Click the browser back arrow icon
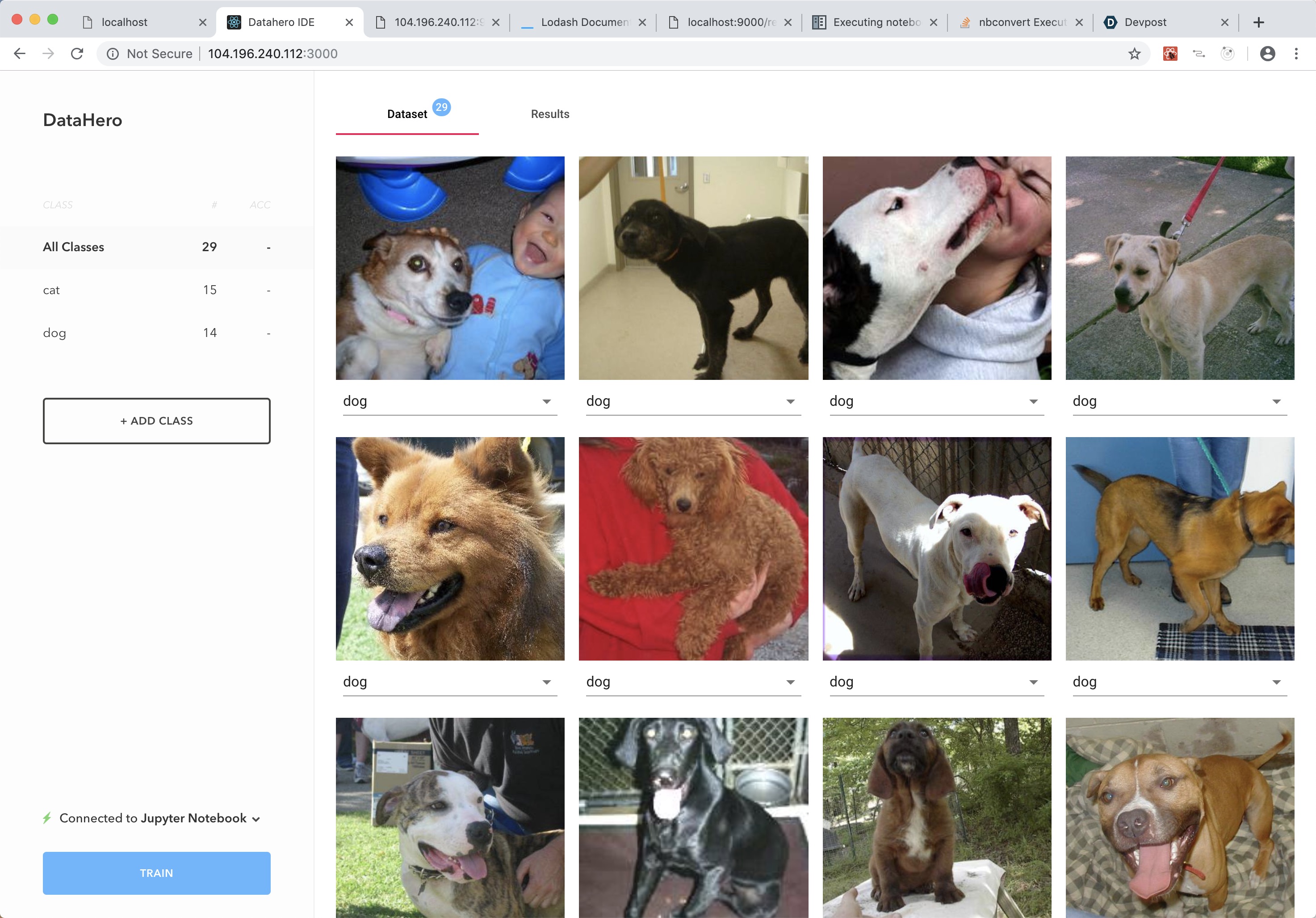Viewport: 1316px width, 918px height. 20,54
